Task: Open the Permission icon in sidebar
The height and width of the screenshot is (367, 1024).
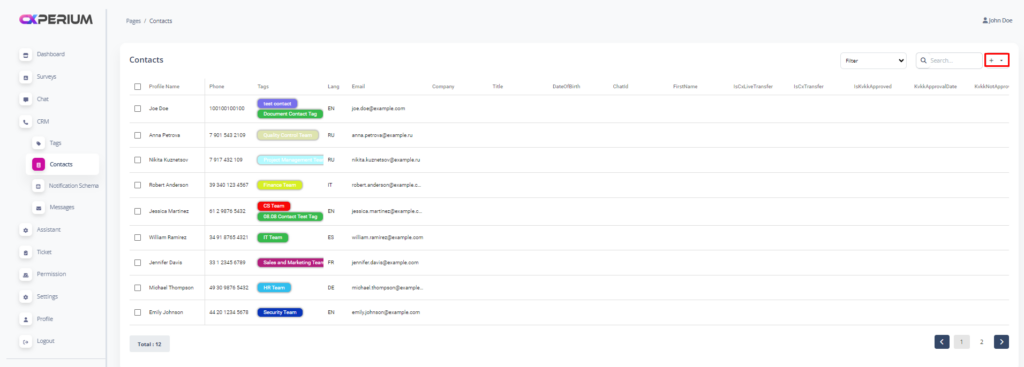Action: 25,274
